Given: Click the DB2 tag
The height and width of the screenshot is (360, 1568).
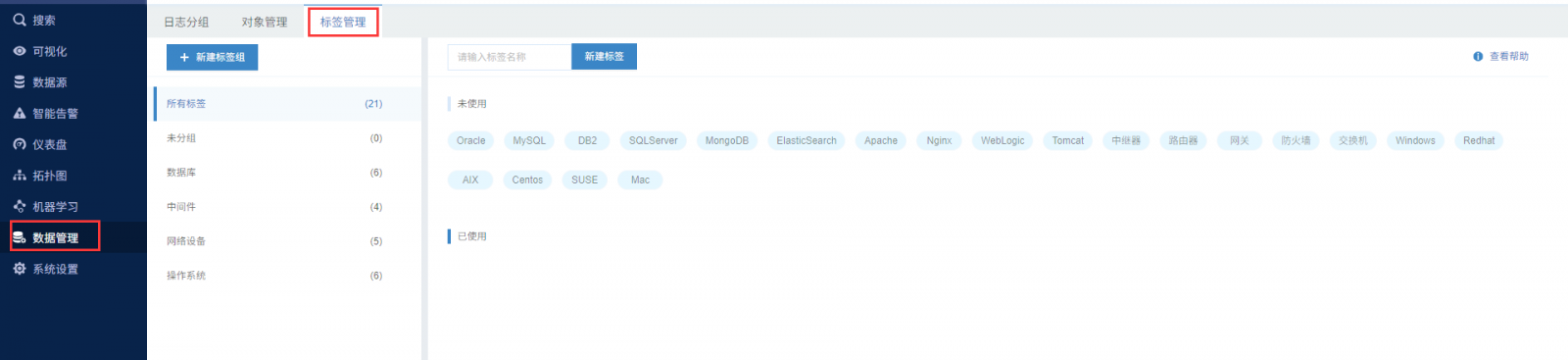Looking at the screenshot, I should click(587, 141).
